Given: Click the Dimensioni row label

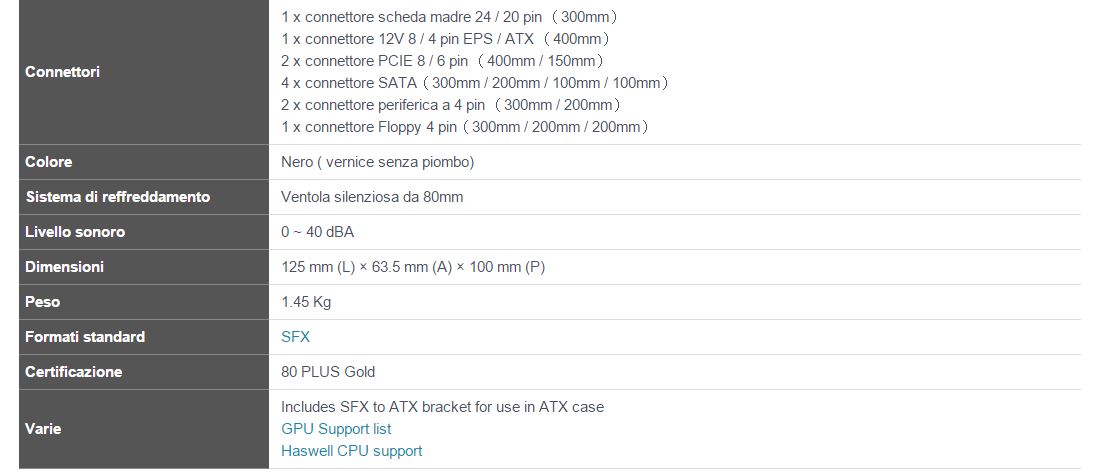Looking at the screenshot, I should click(x=64, y=267).
